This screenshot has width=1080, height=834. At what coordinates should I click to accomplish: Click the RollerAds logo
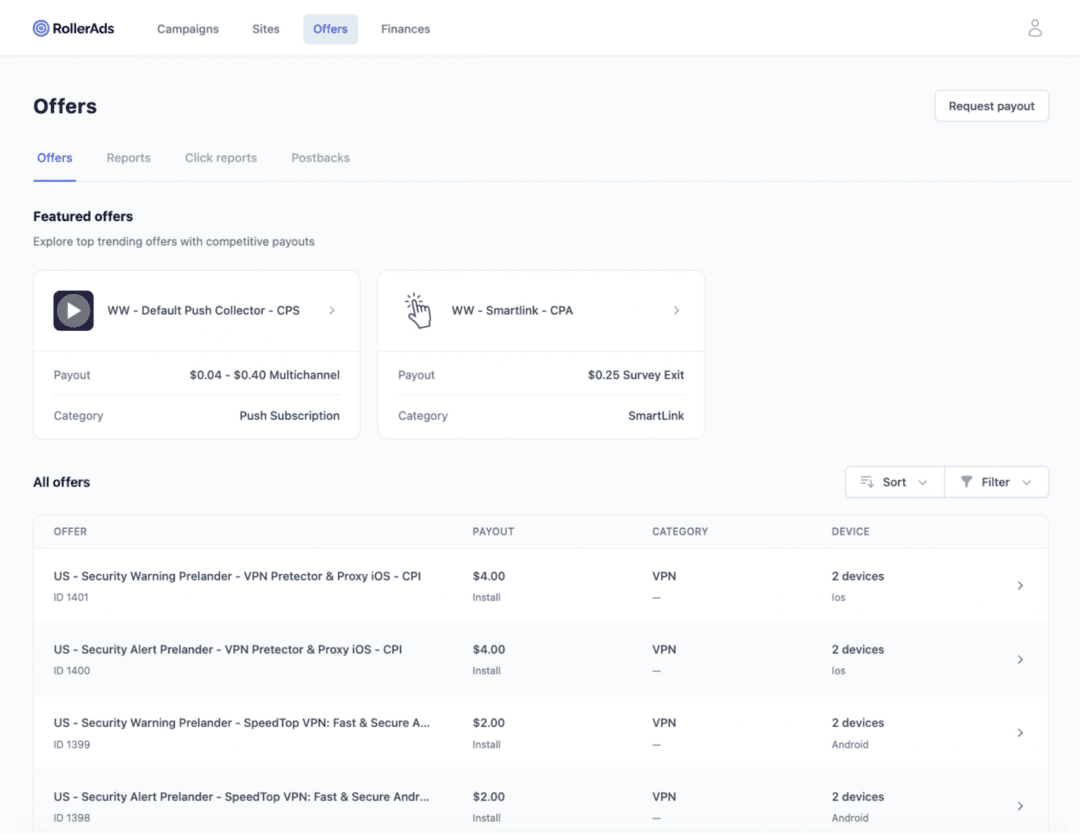click(73, 28)
